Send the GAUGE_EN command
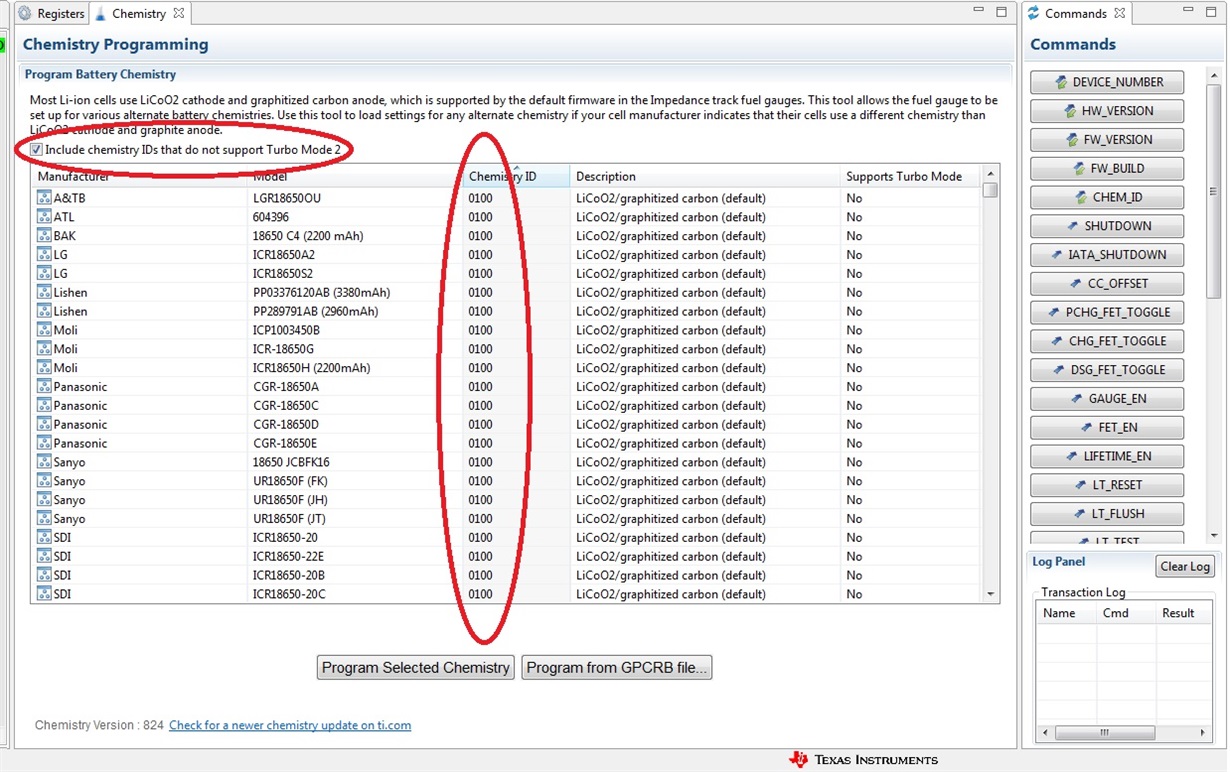This screenshot has width=1230, height=772. point(1107,398)
